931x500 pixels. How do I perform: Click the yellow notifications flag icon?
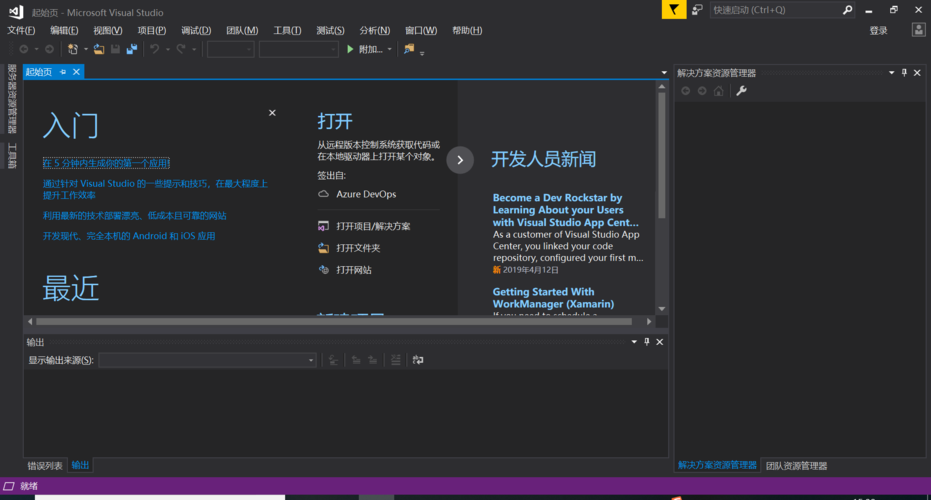pos(674,10)
